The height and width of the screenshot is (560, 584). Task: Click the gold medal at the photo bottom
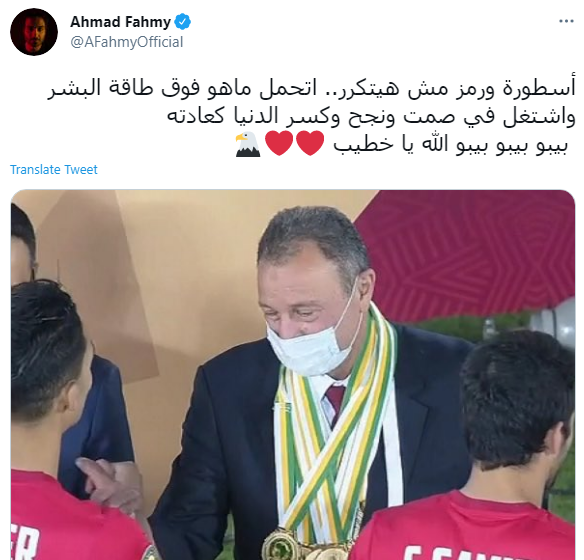pos(280,546)
